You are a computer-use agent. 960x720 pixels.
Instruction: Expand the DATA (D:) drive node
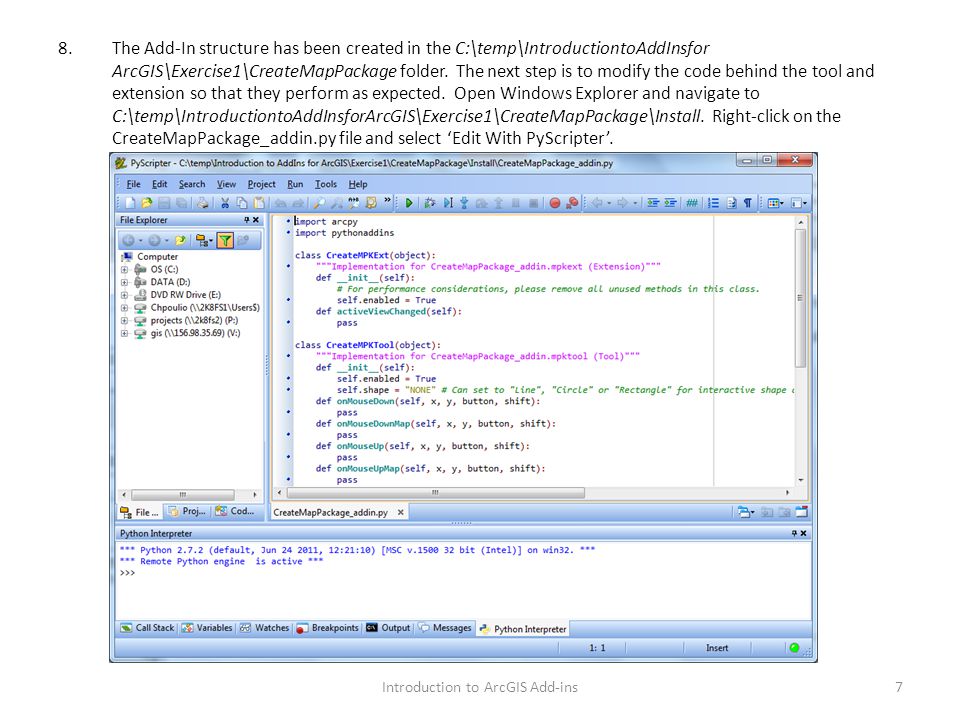point(124,282)
